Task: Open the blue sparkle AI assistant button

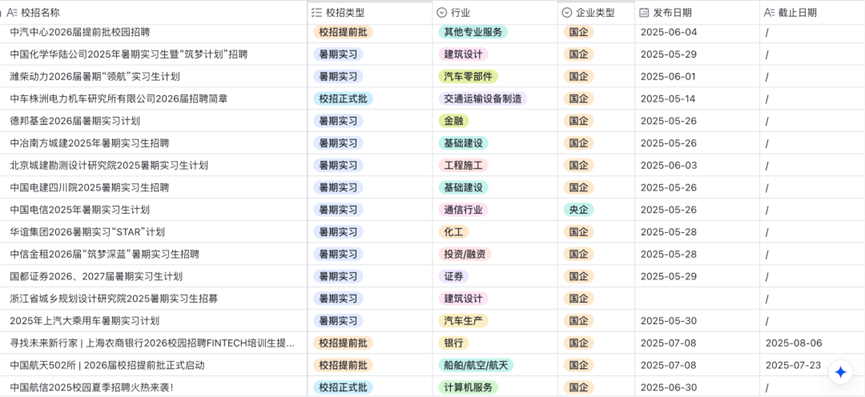Action: (x=841, y=372)
